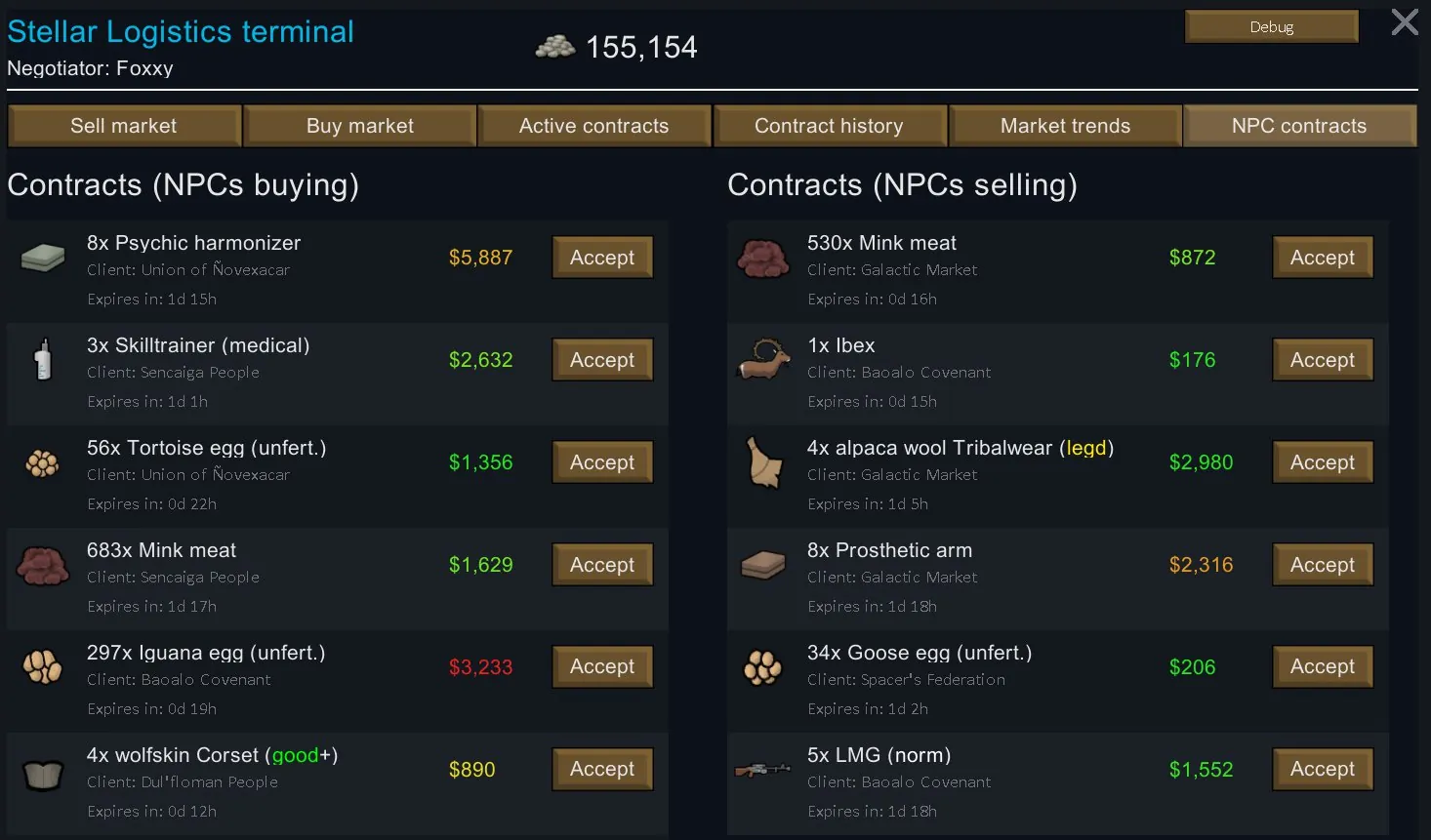Accept the 530x Mink meat selling contract

1323,258
